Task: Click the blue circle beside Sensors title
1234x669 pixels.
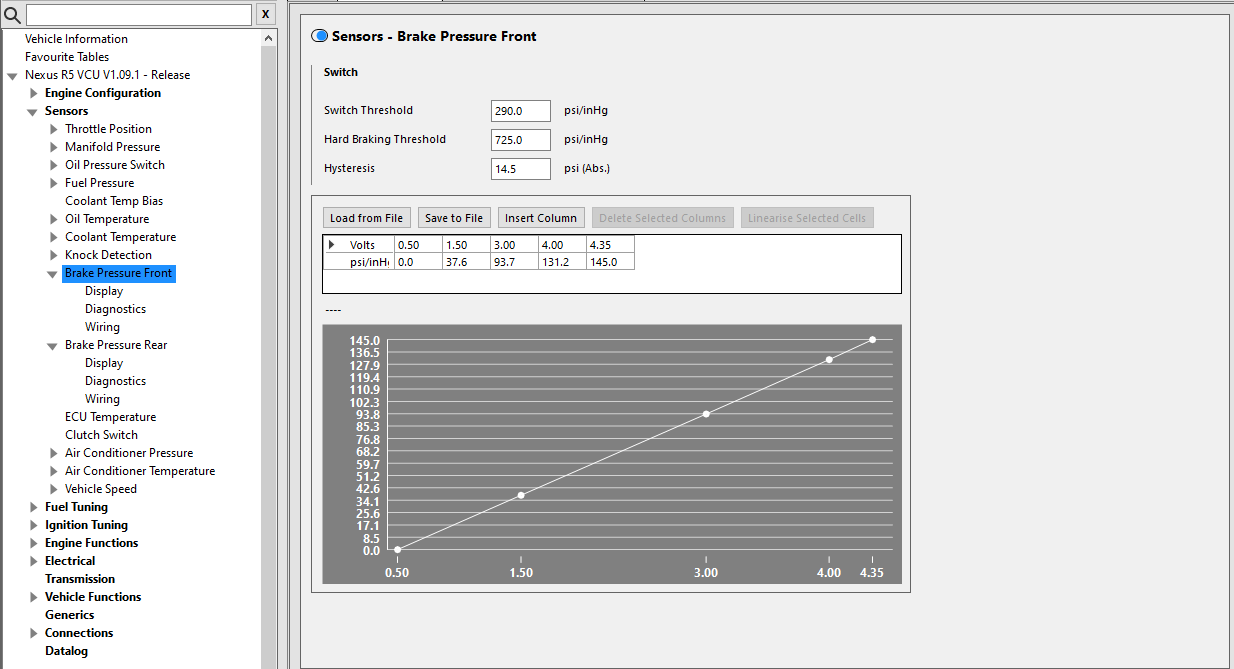Action: pos(320,36)
